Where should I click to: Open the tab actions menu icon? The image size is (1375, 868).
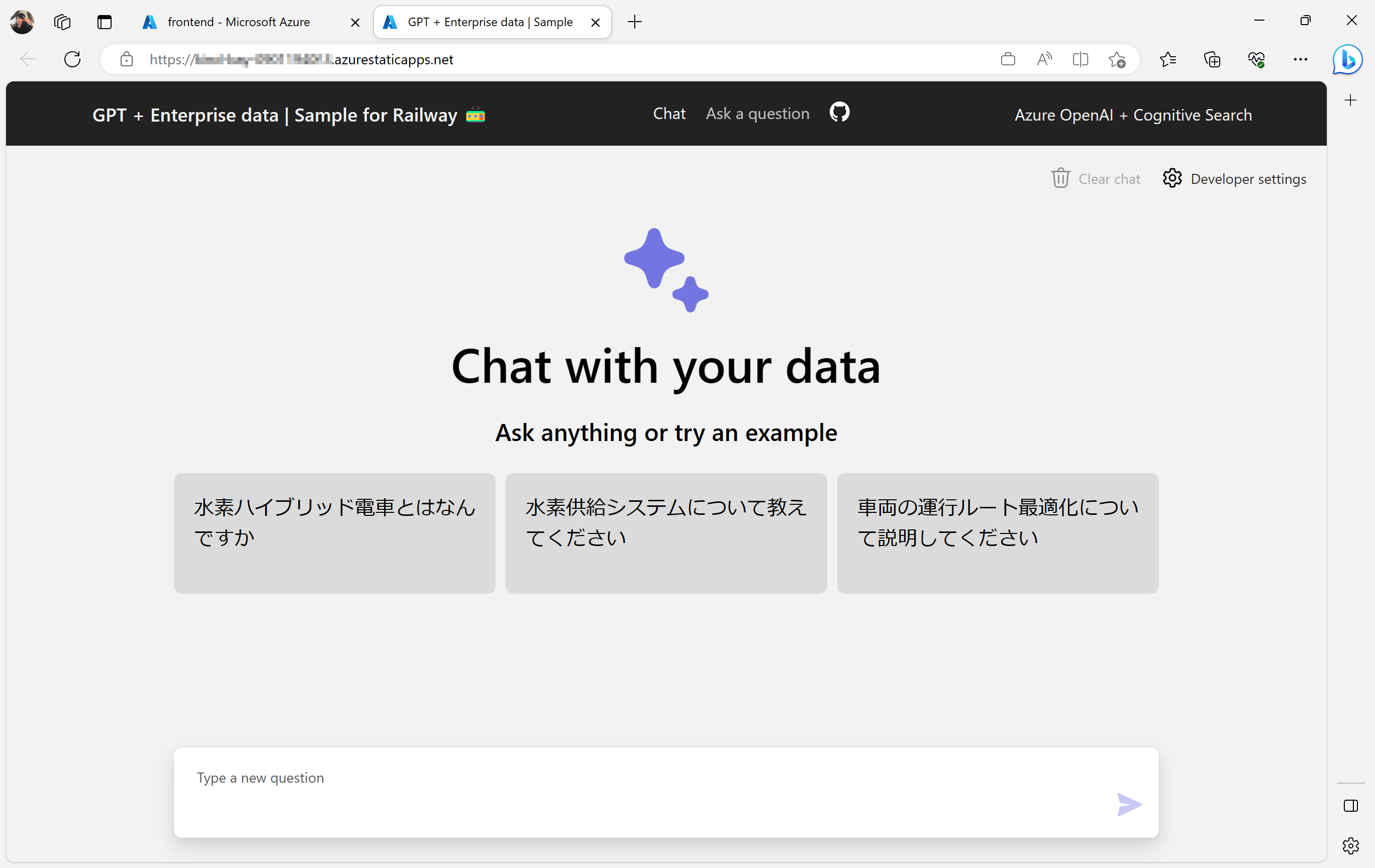[104, 22]
